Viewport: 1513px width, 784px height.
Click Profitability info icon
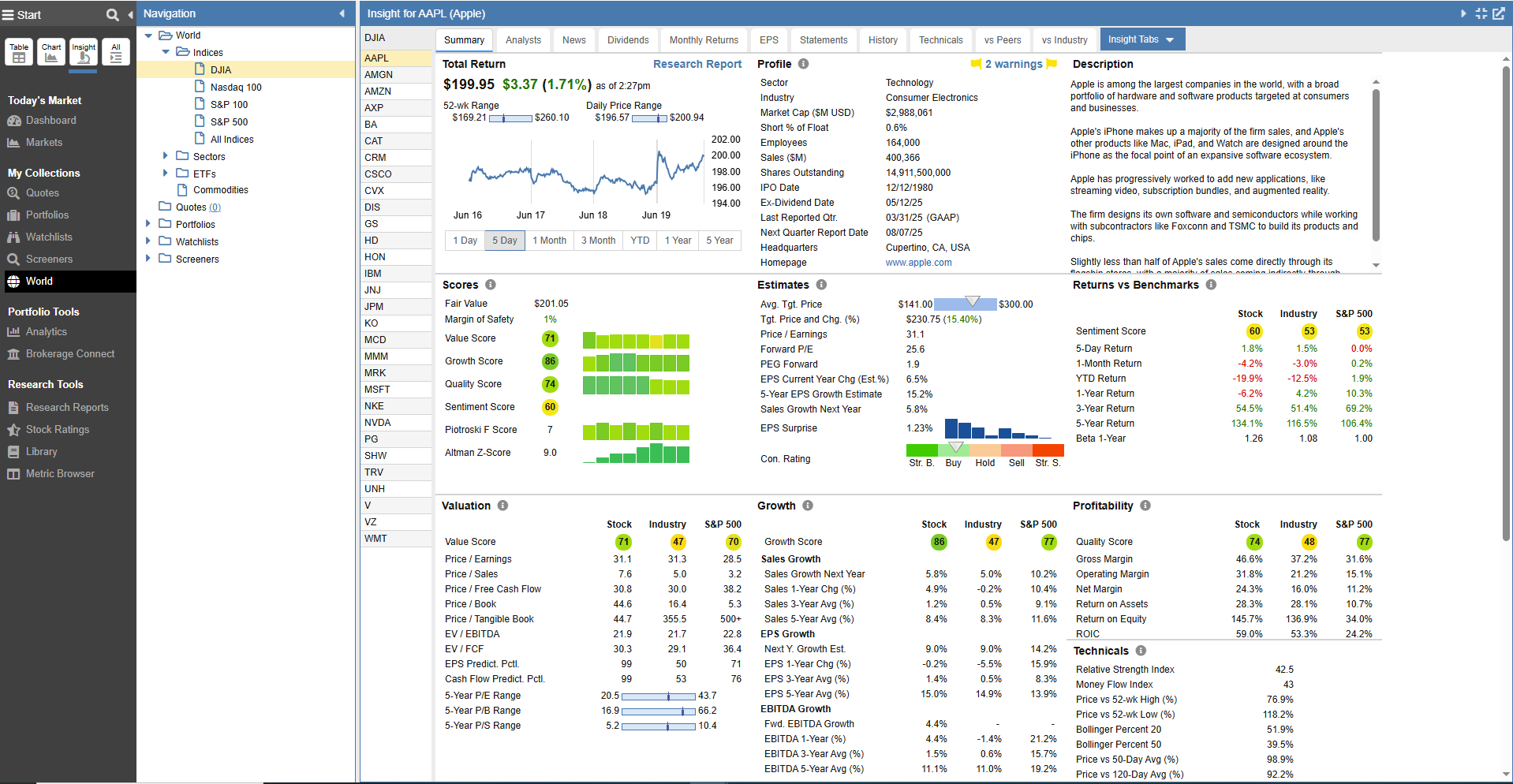[1145, 506]
